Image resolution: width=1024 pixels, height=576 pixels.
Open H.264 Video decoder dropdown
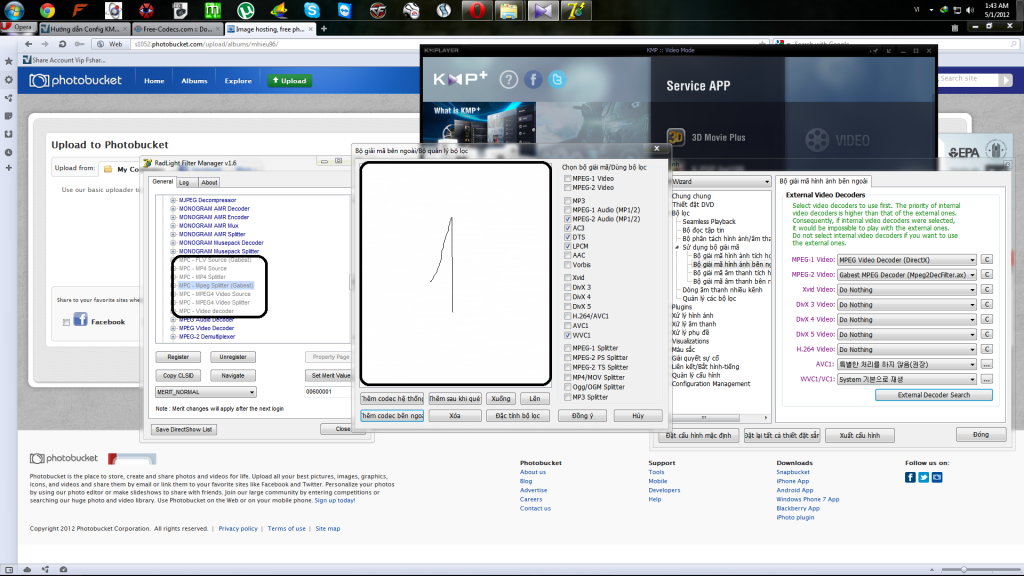click(x=906, y=349)
